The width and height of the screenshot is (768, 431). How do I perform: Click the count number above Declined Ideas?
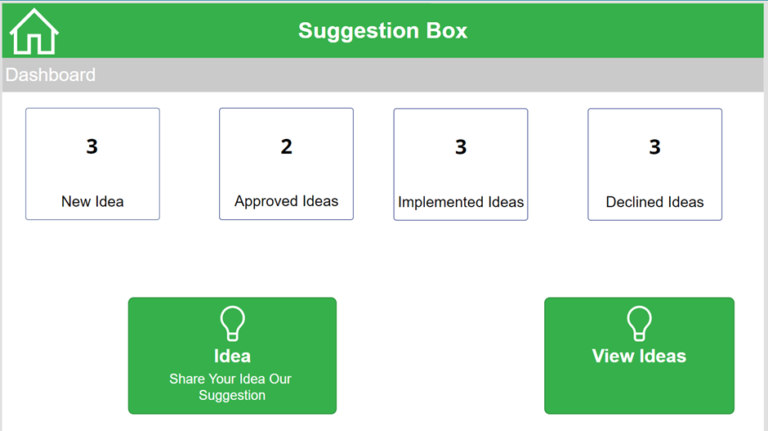click(x=654, y=147)
